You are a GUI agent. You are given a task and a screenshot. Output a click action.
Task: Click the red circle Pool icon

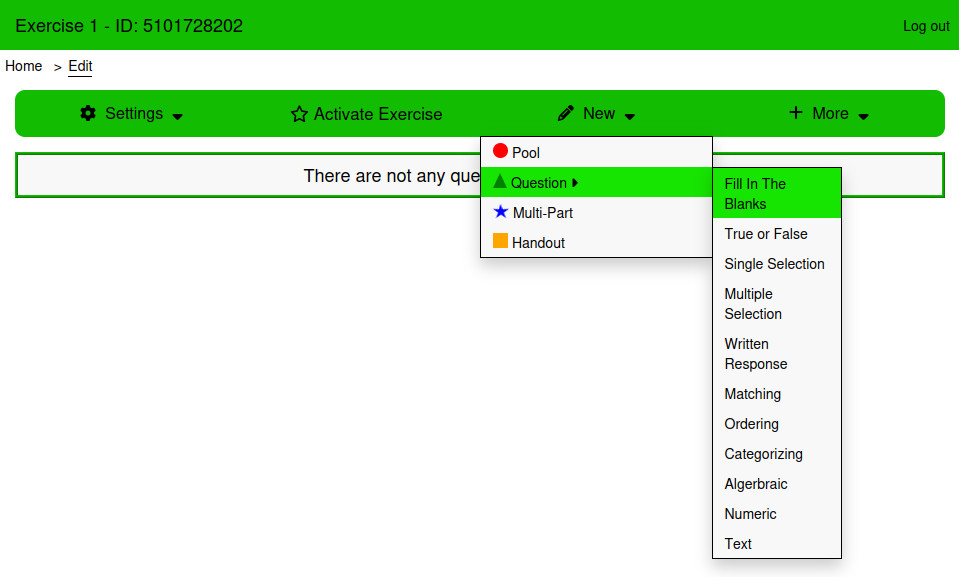[500, 151]
